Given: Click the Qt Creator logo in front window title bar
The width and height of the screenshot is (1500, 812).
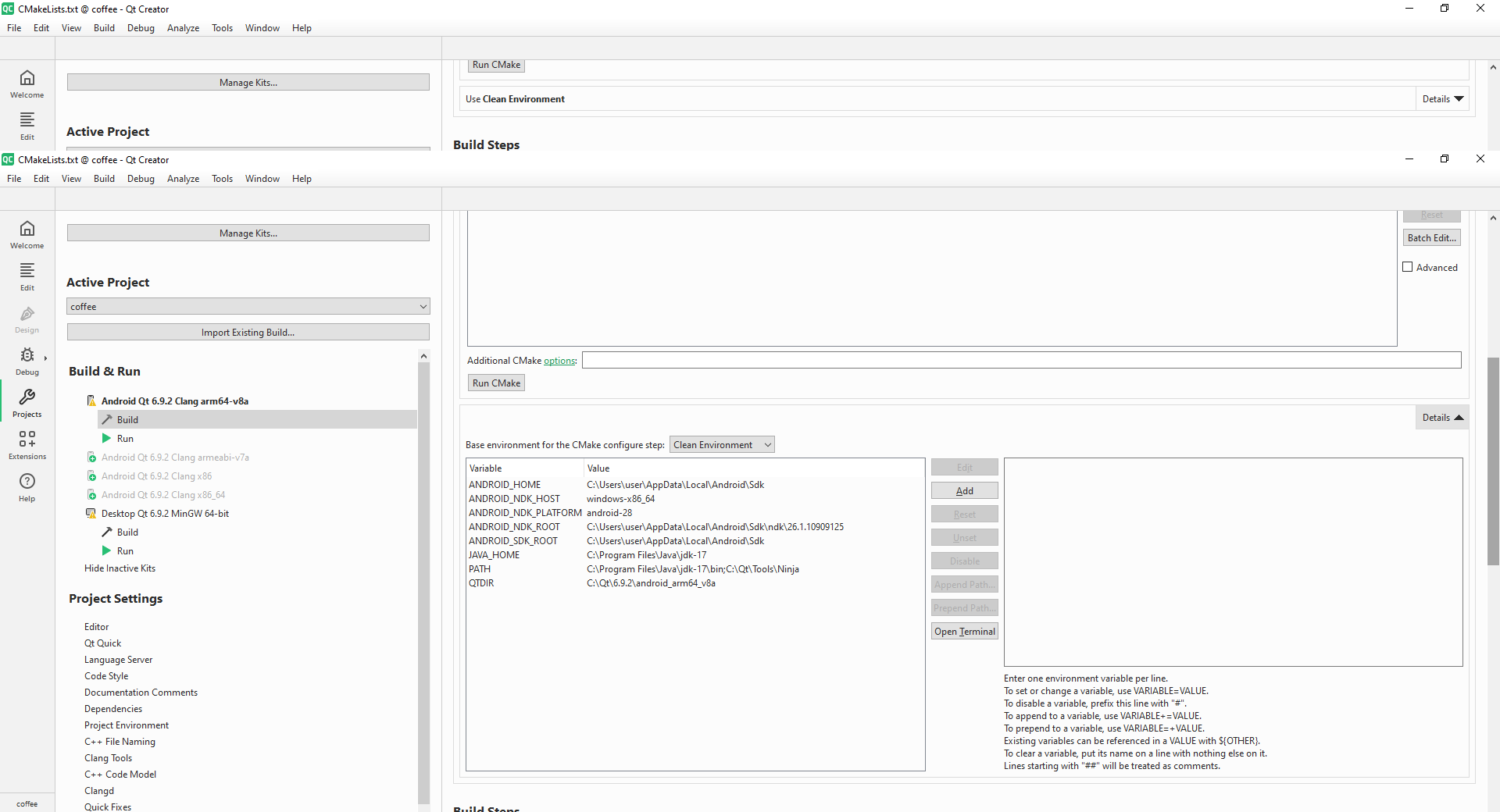Looking at the screenshot, I should coord(8,159).
